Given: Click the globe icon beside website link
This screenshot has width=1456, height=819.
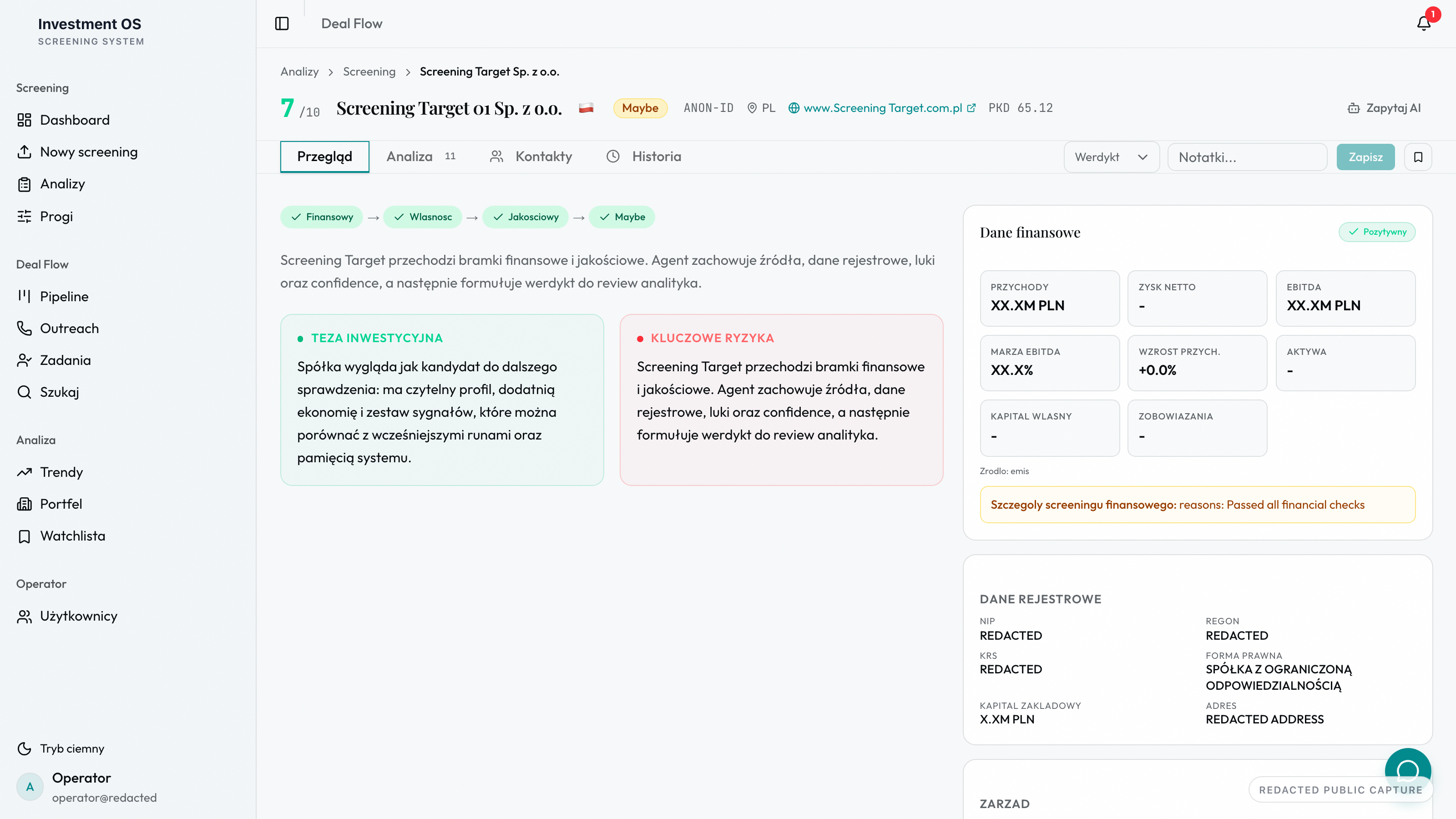Looking at the screenshot, I should pyautogui.click(x=794, y=108).
